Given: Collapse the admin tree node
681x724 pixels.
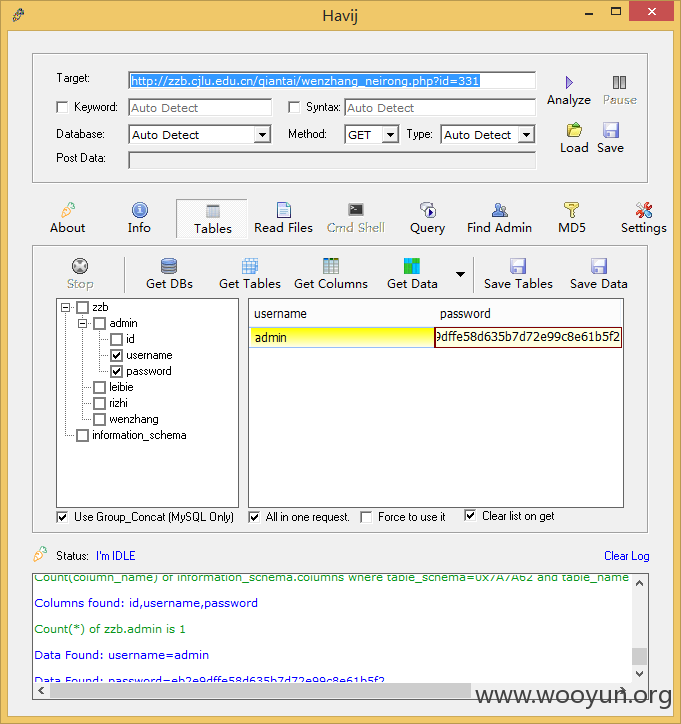Looking at the screenshot, I should pos(83,323).
